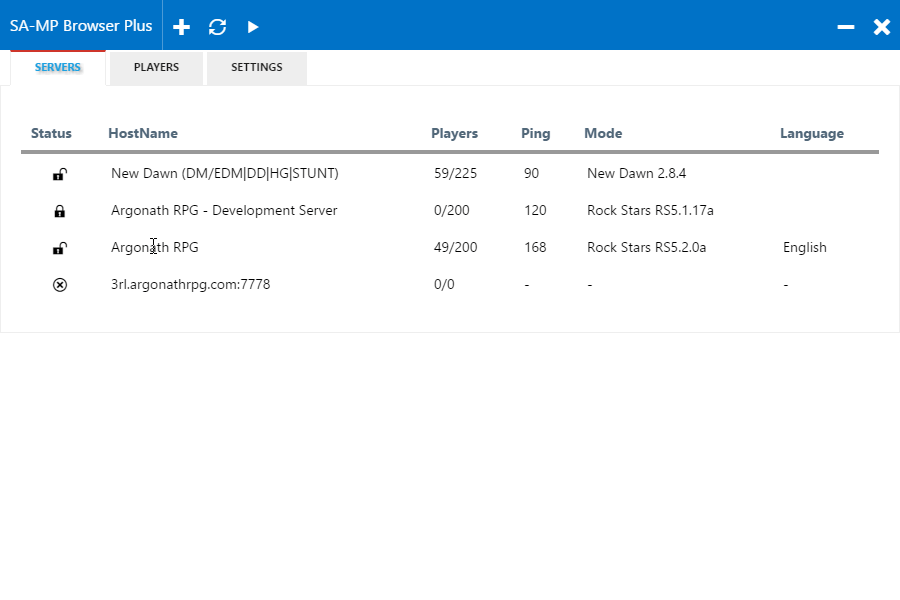Select the Argonath RPG hostname
The height and width of the screenshot is (600, 900).
(x=155, y=247)
